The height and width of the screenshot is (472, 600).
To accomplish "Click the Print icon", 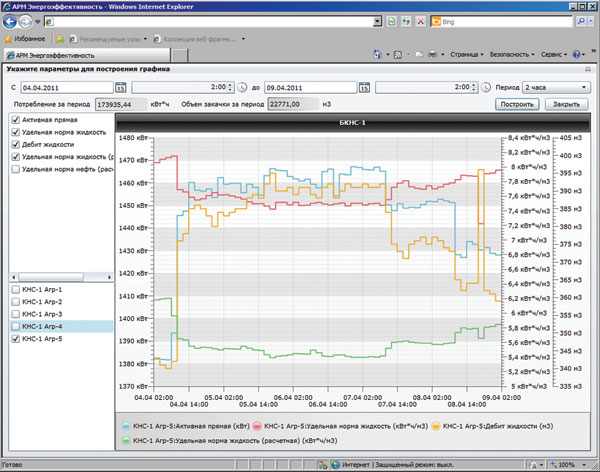I will 432,55.
